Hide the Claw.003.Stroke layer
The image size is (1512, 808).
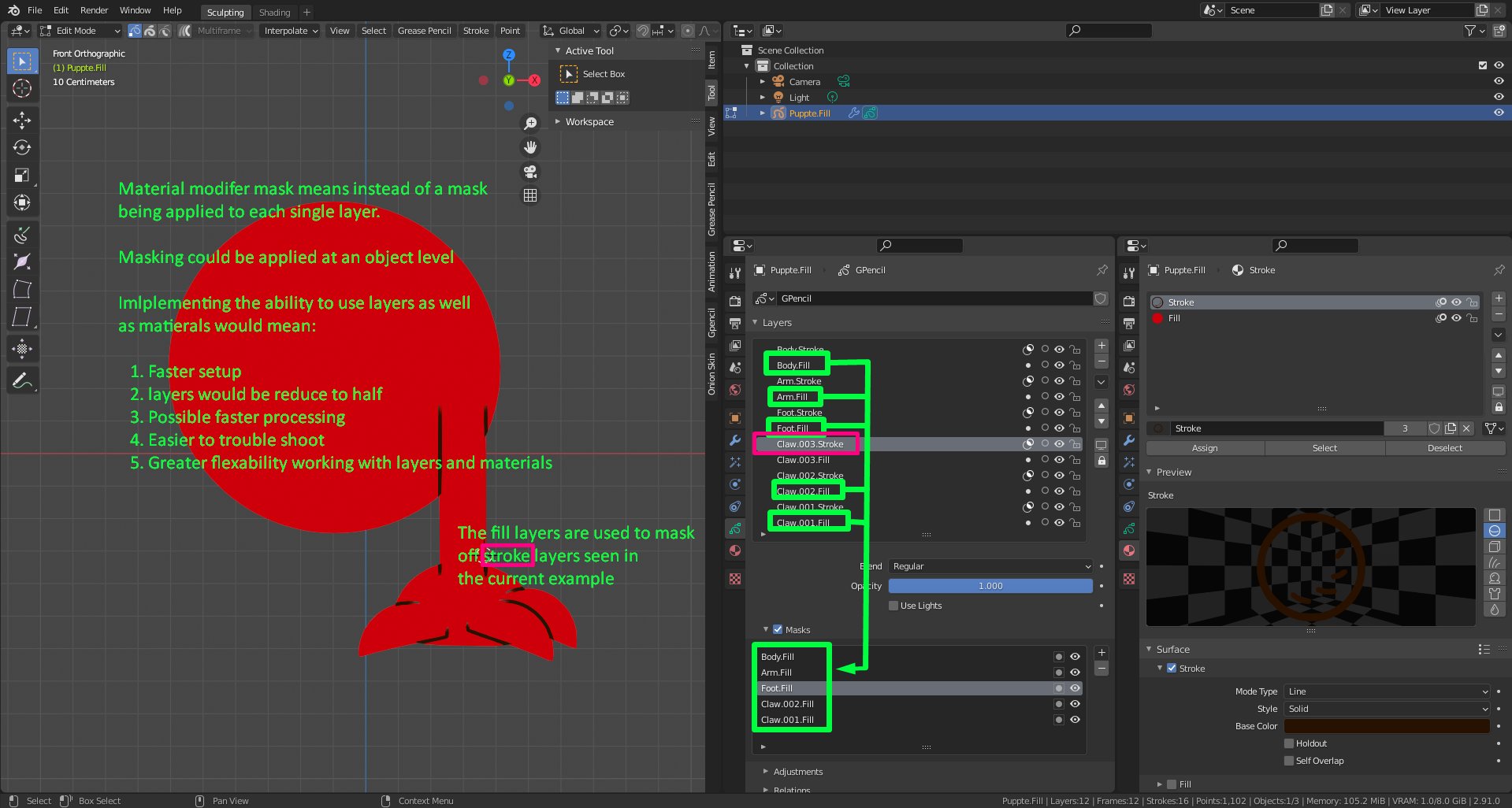1060,444
